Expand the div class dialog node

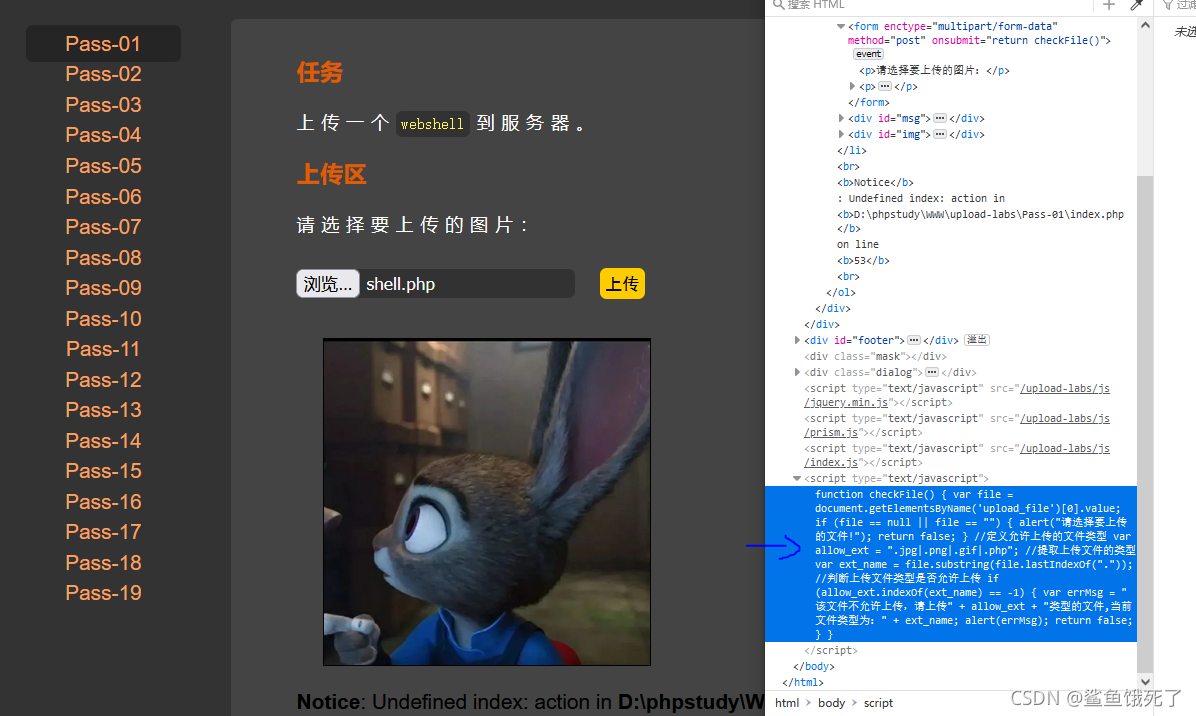tap(797, 372)
